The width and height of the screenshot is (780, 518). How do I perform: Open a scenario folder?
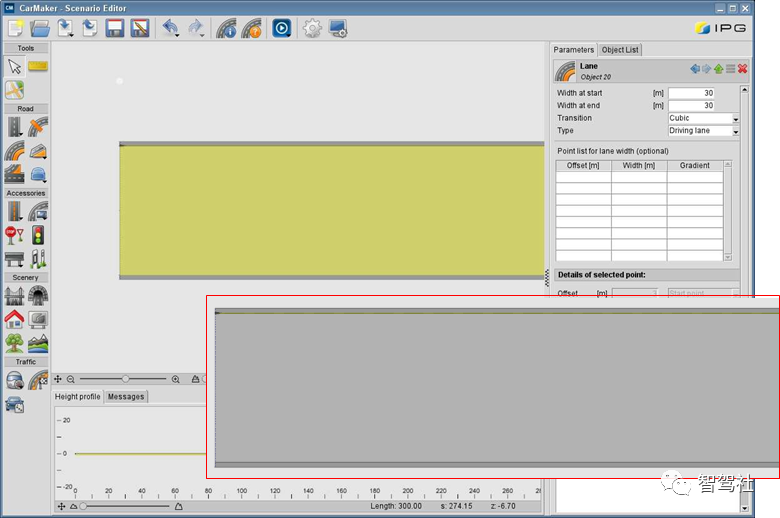pyautogui.click(x=40, y=28)
